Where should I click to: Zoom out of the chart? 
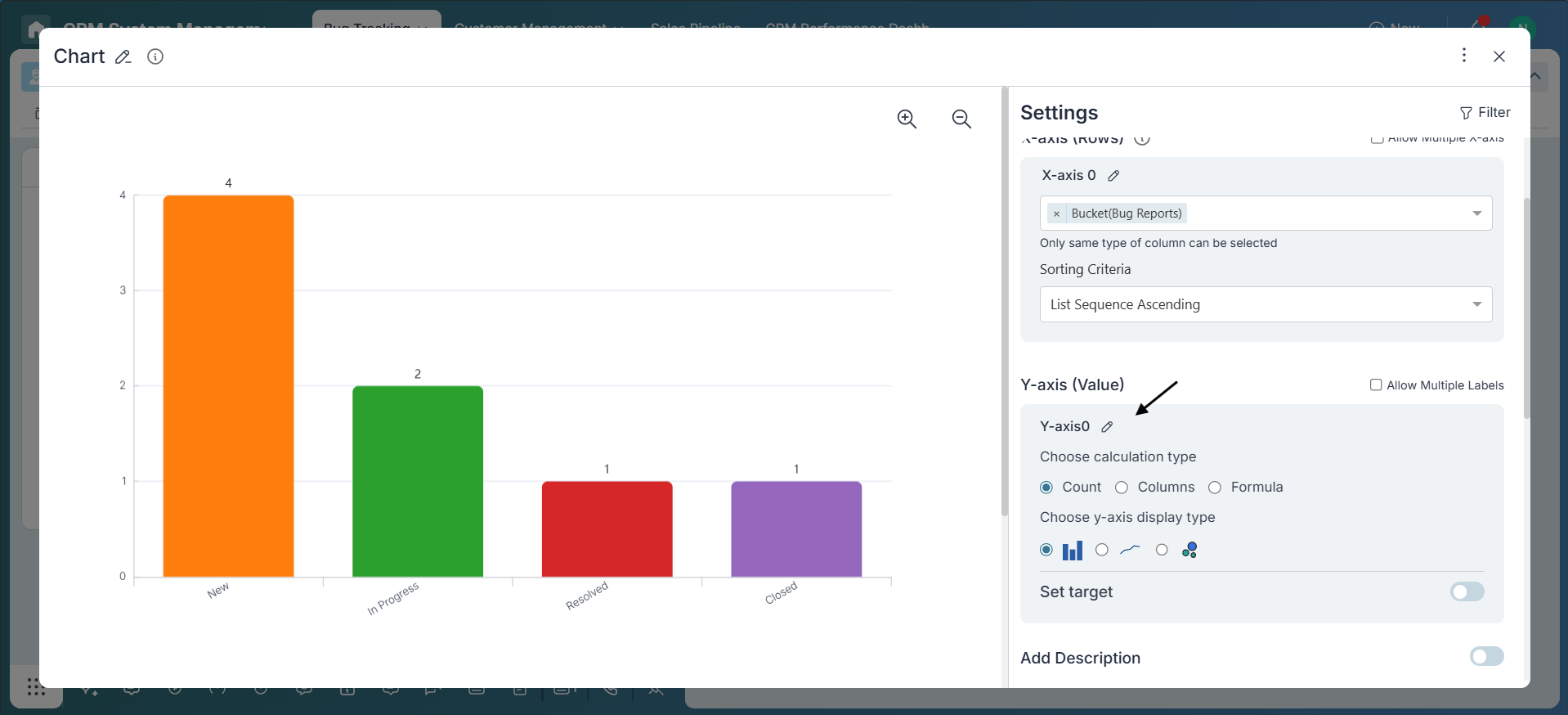[x=961, y=119]
